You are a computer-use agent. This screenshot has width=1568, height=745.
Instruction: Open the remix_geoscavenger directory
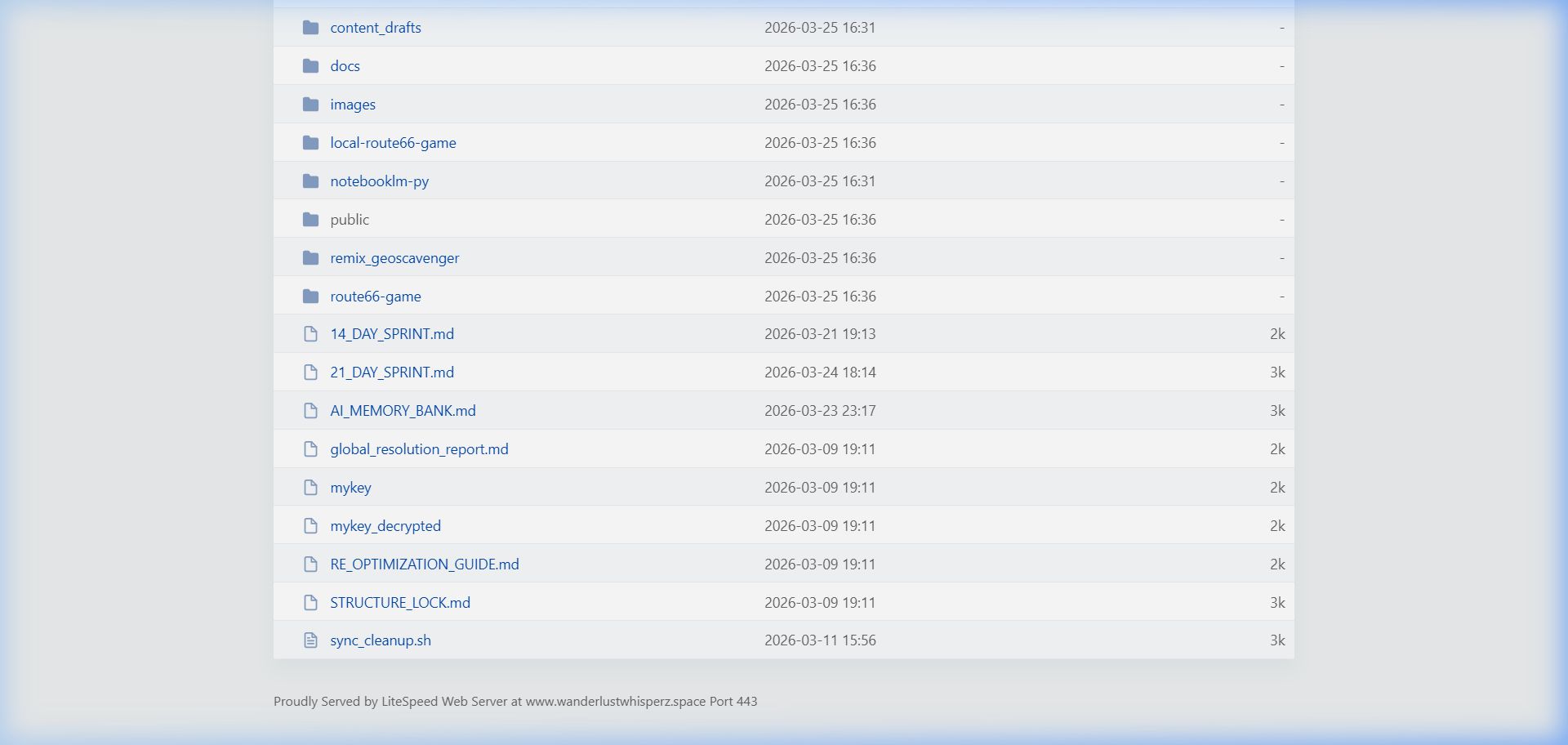(394, 258)
